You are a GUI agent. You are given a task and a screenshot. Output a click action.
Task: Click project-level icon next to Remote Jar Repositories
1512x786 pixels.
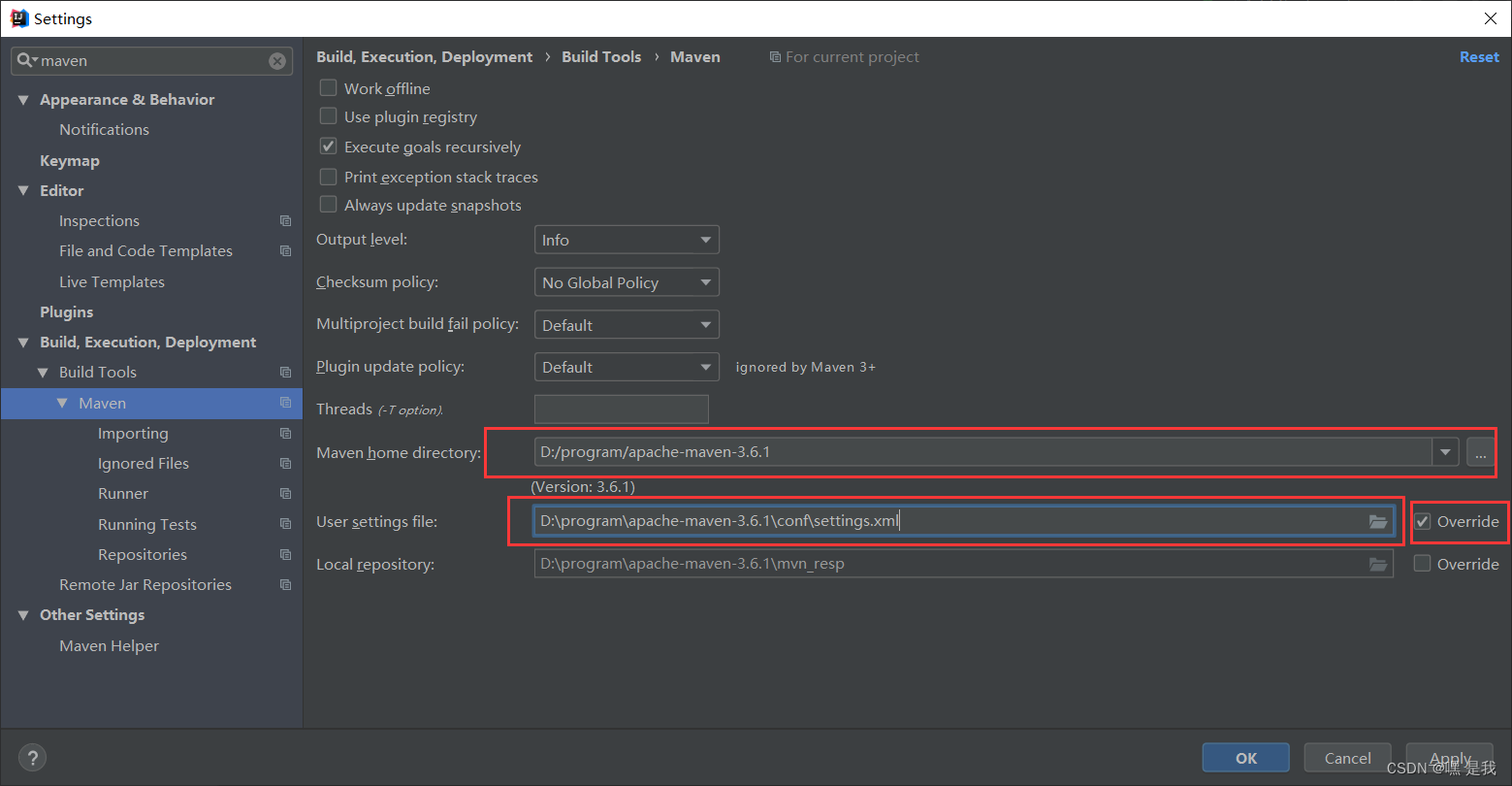[x=285, y=585]
